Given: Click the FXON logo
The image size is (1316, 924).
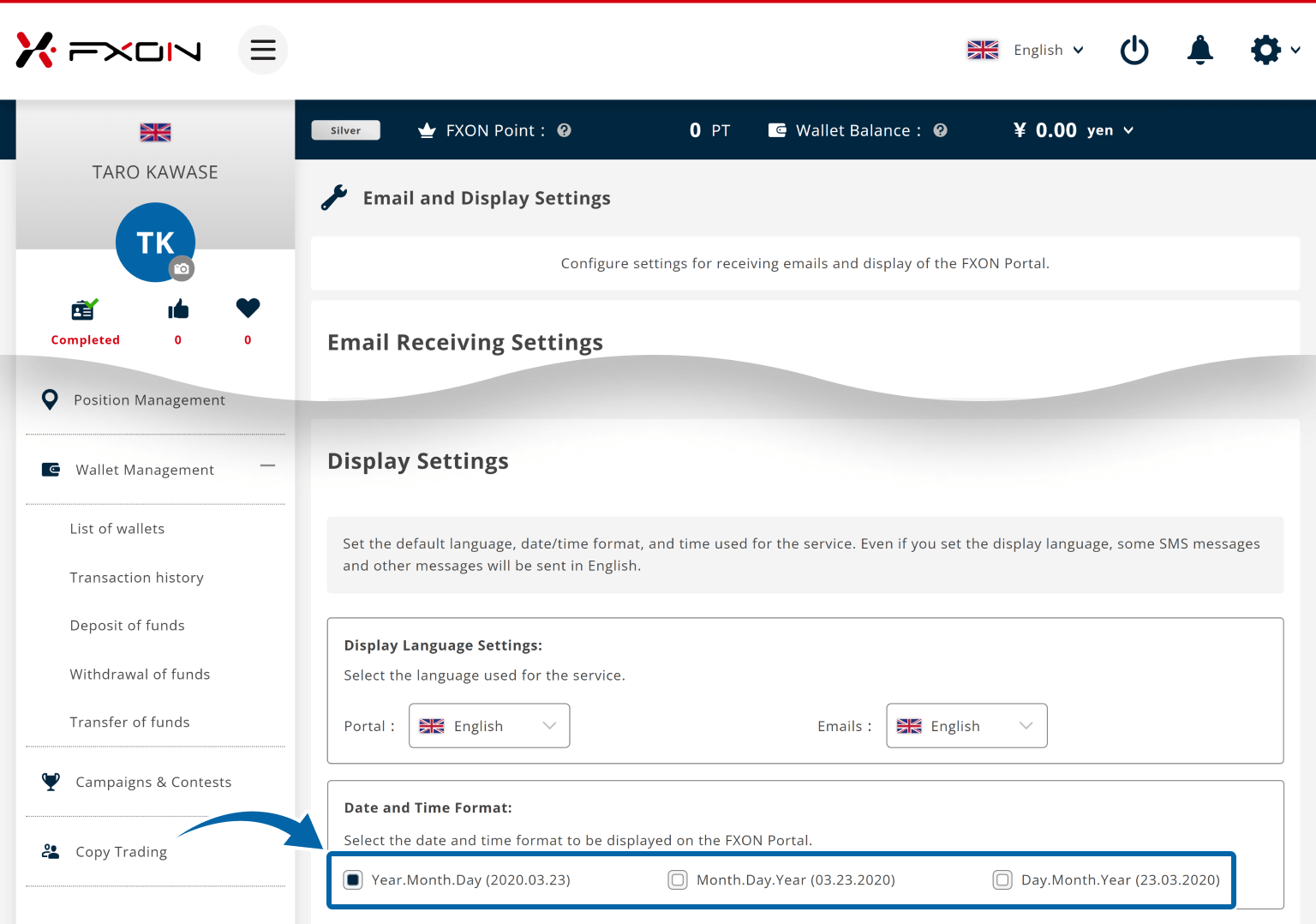Looking at the screenshot, I should tap(109, 50).
